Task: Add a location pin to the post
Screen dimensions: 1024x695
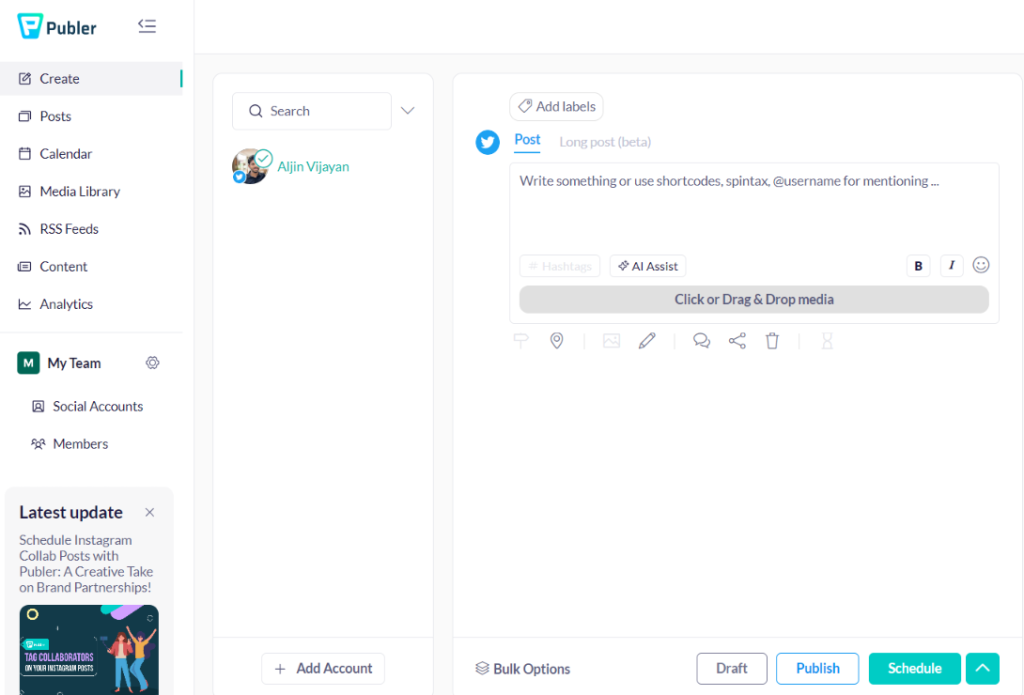Action: 556,341
